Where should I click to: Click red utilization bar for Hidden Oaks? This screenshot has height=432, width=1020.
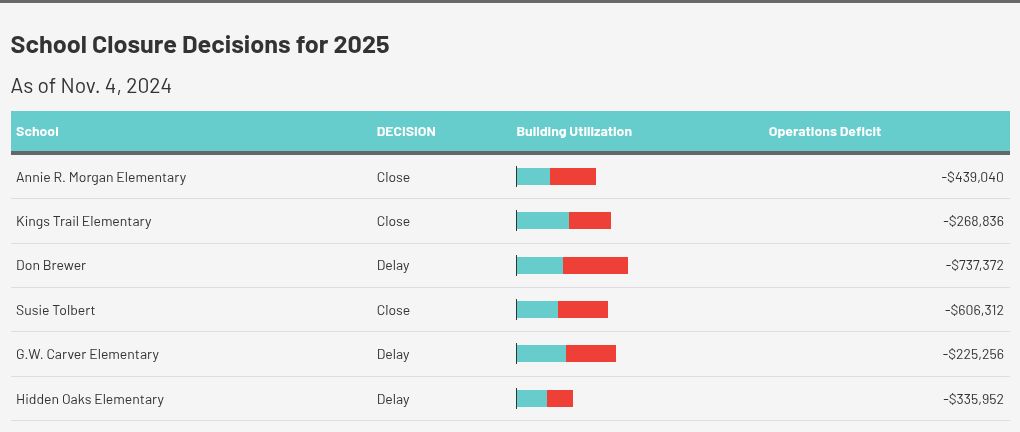pyautogui.click(x=560, y=399)
